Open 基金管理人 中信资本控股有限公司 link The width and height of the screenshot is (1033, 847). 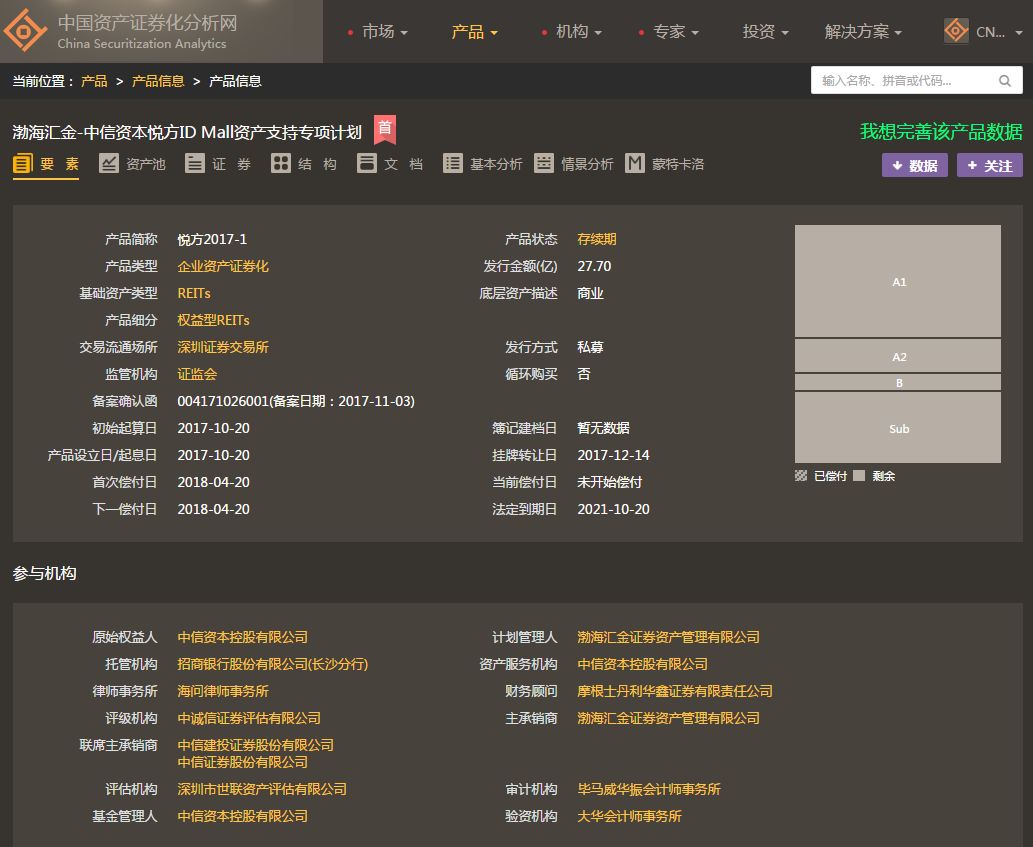click(x=242, y=816)
